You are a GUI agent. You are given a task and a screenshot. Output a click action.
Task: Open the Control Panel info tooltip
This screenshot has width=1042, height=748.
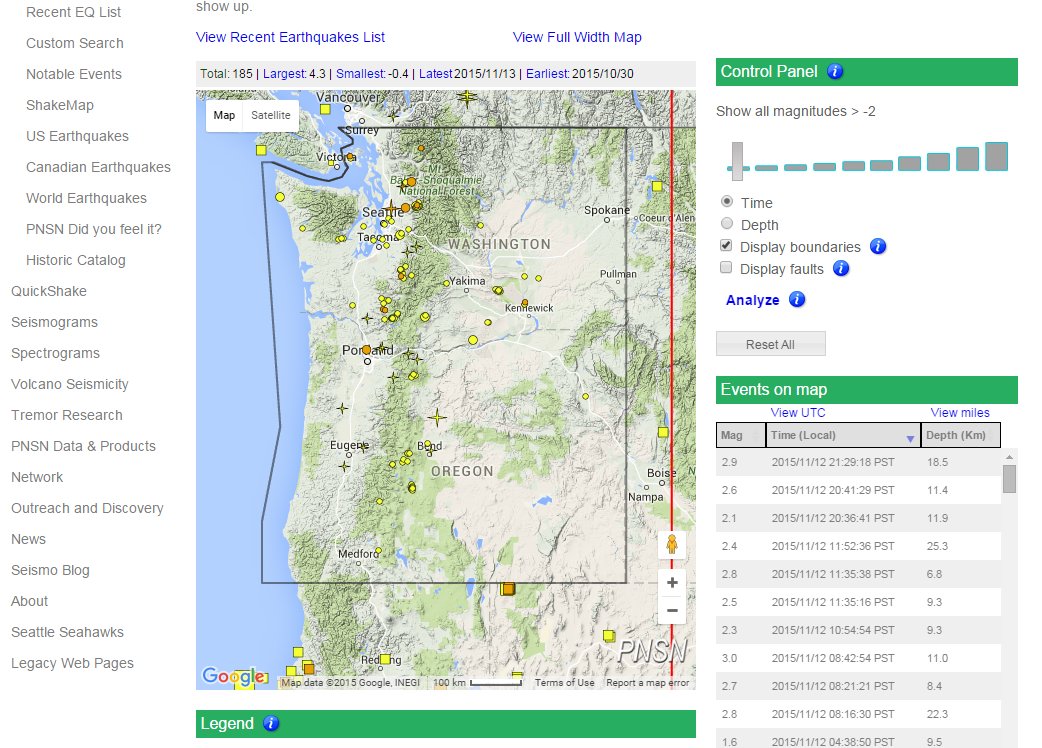(834, 71)
